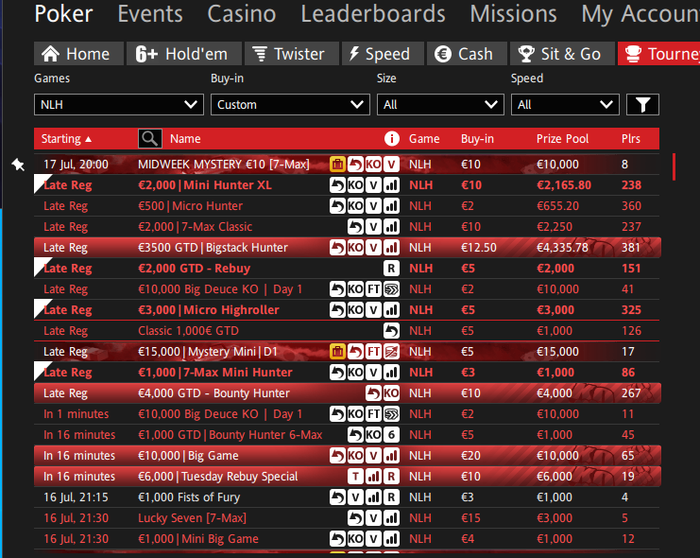Click the bar chart icon on Bigstack Hunter row
This screenshot has height=558, width=700.
(x=392, y=247)
